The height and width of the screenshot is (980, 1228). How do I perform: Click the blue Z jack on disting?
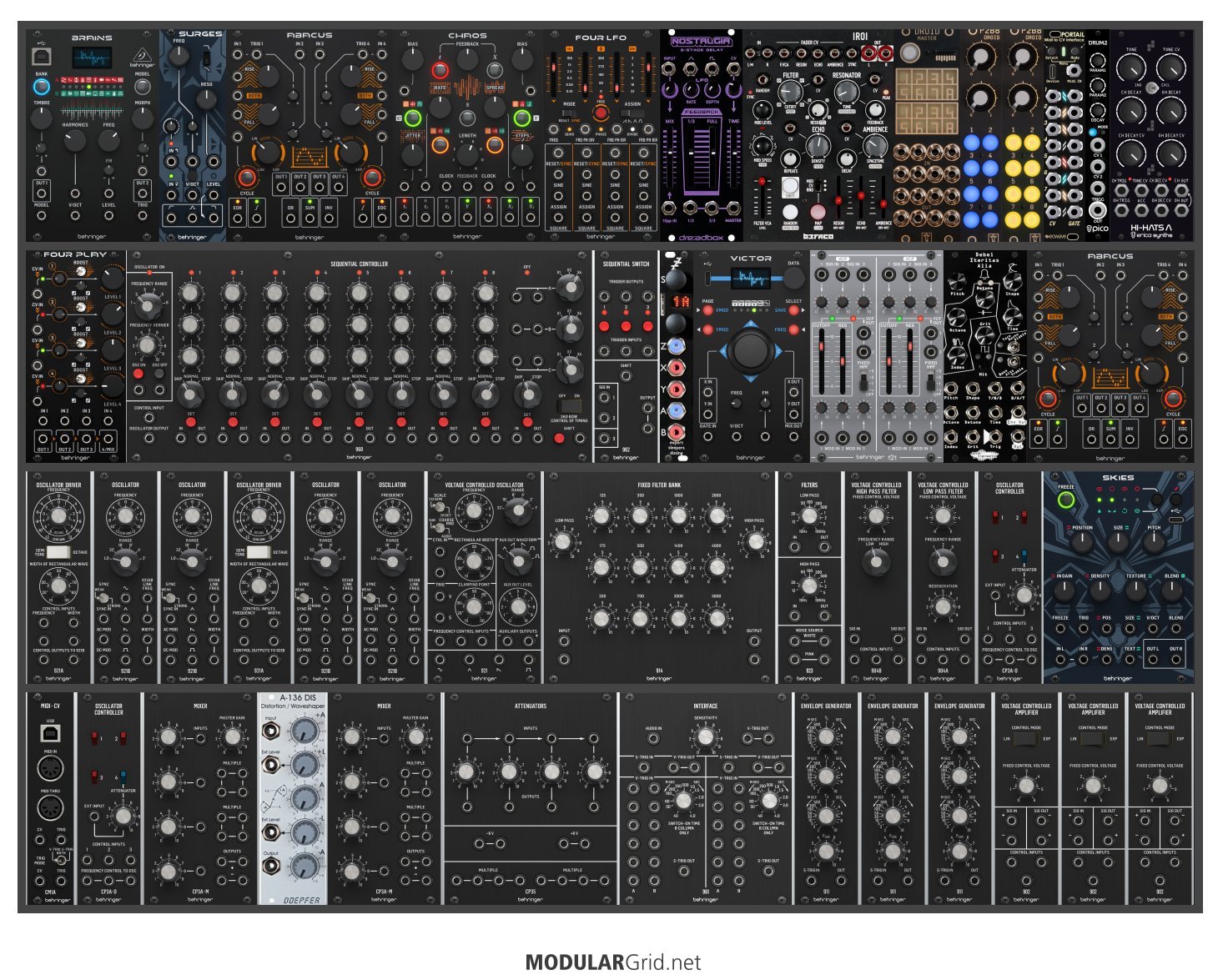[677, 347]
